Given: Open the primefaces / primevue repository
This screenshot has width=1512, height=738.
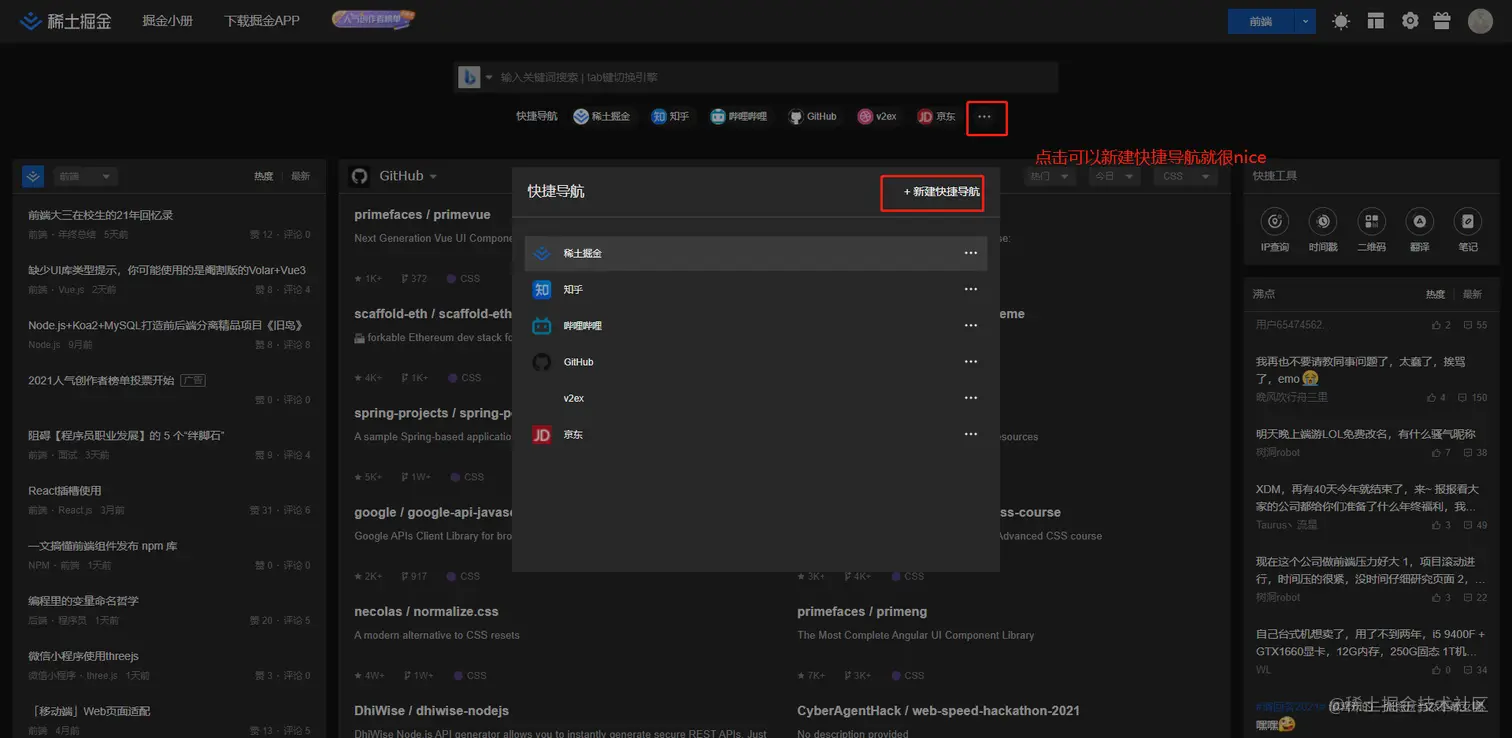Looking at the screenshot, I should [422, 214].
